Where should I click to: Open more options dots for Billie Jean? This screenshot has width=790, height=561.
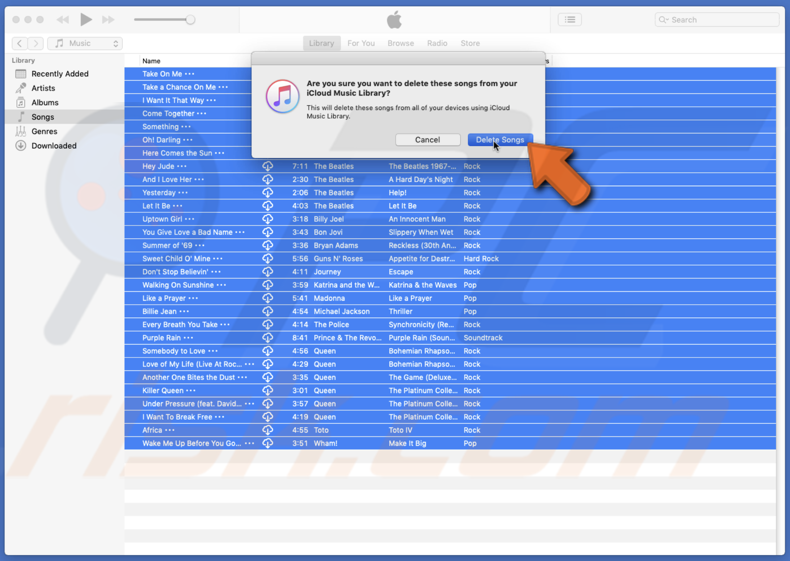click(x=184, y=311)
